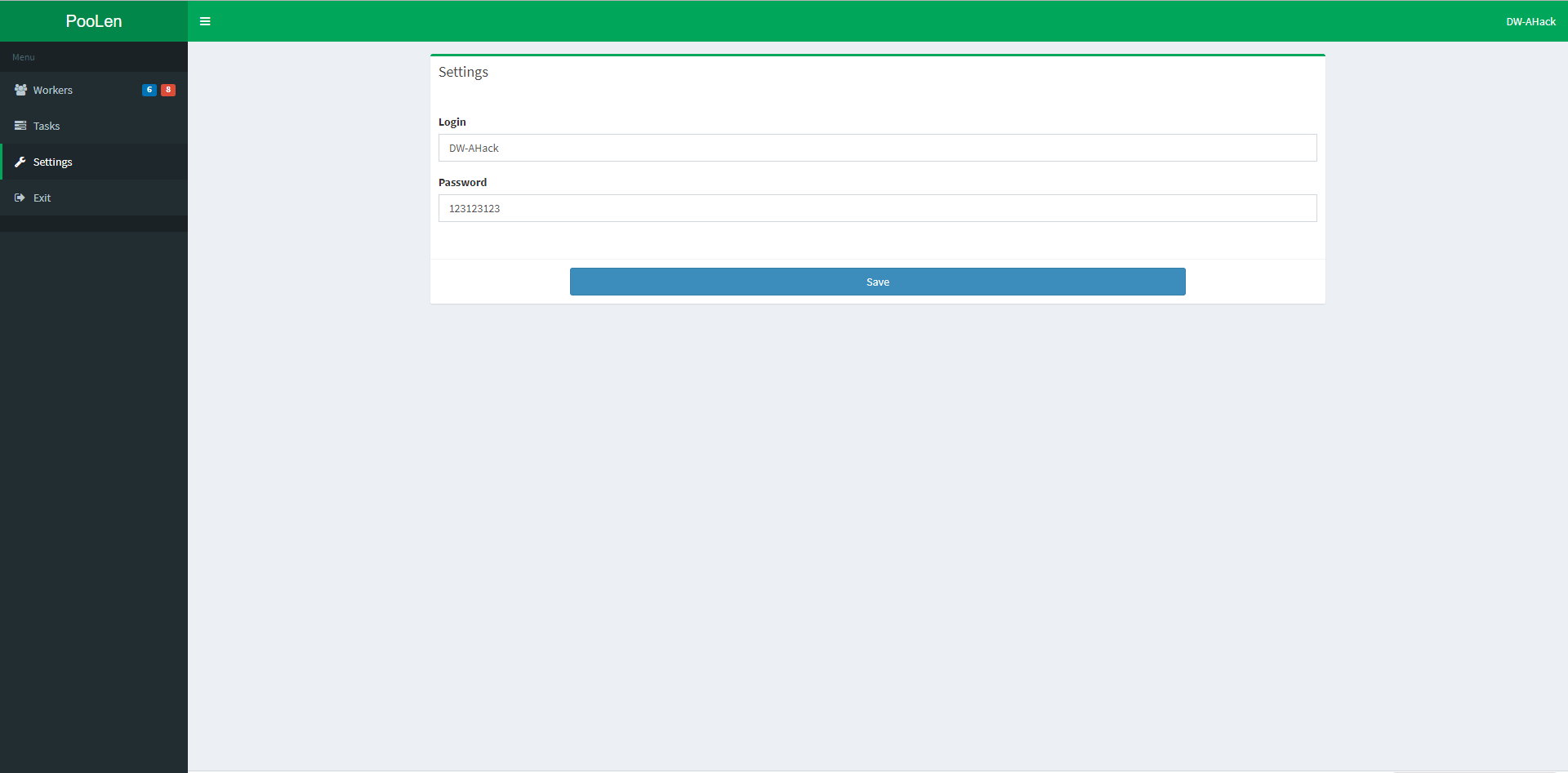The image size is (1568, 773).
Task: Select the Settings menu label in the sidebar
Action: click(x=53, y=162)
